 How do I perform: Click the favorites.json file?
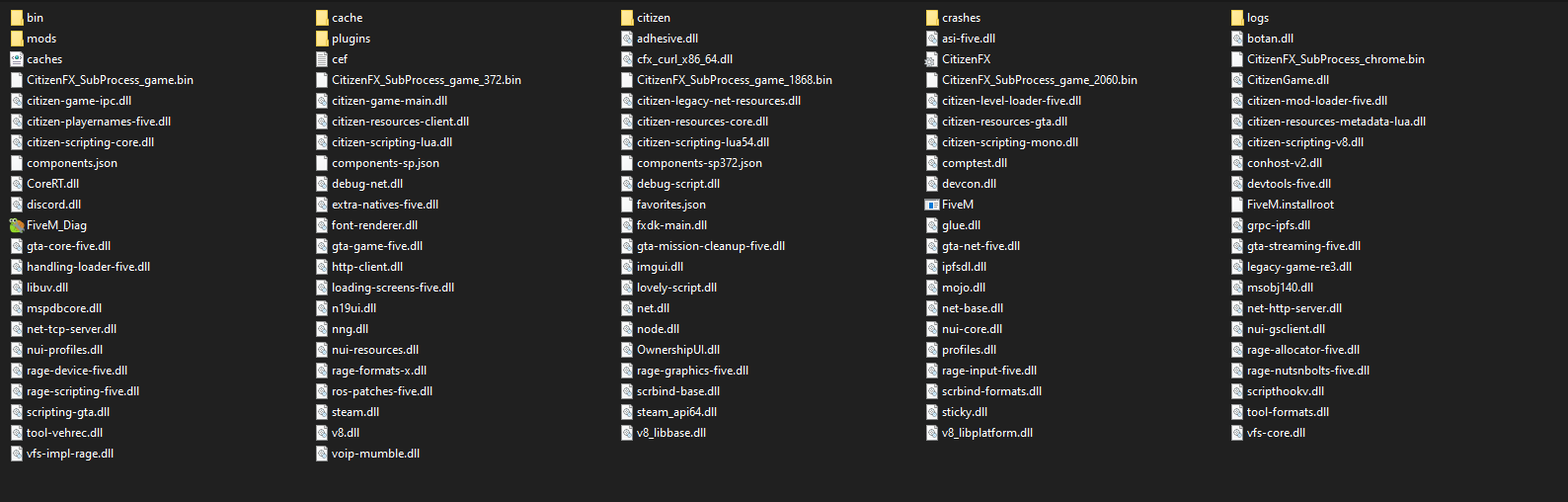point(663,205)
